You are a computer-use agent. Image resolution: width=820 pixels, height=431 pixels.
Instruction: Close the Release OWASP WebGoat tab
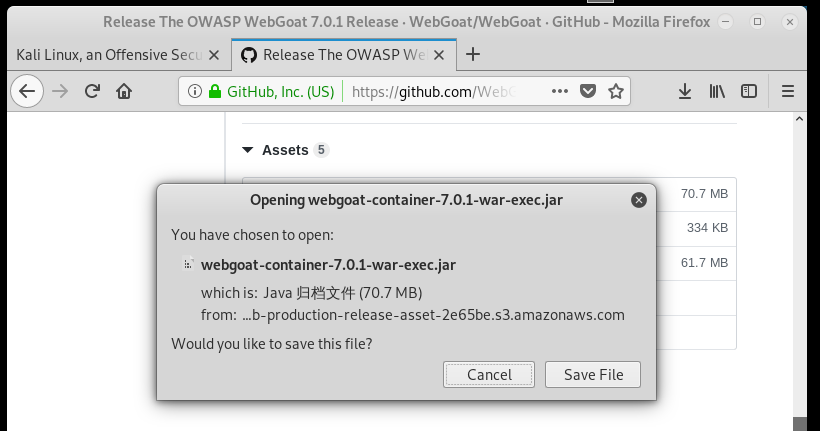coord(439,55)
